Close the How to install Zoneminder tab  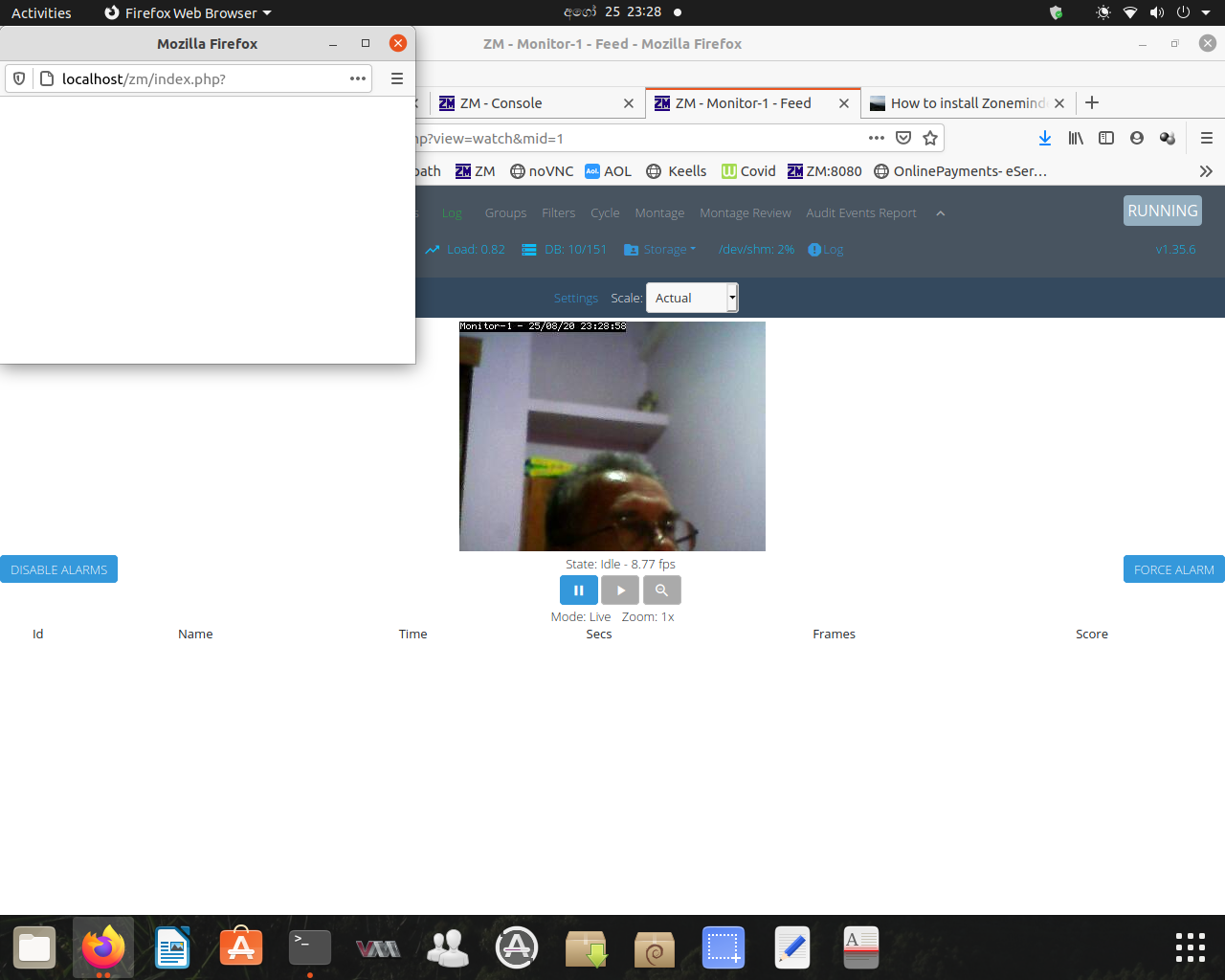point(1059,103)
